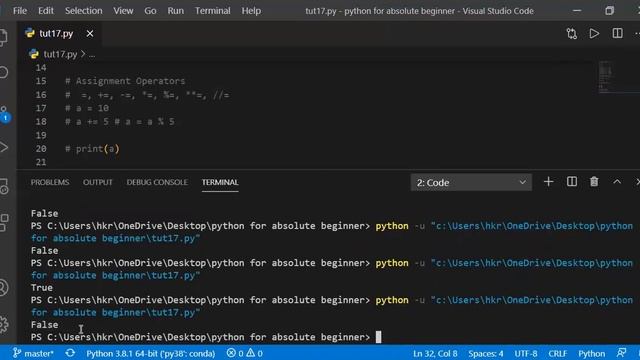
Task: Split the editor to the right
Action: click(618, 33)
